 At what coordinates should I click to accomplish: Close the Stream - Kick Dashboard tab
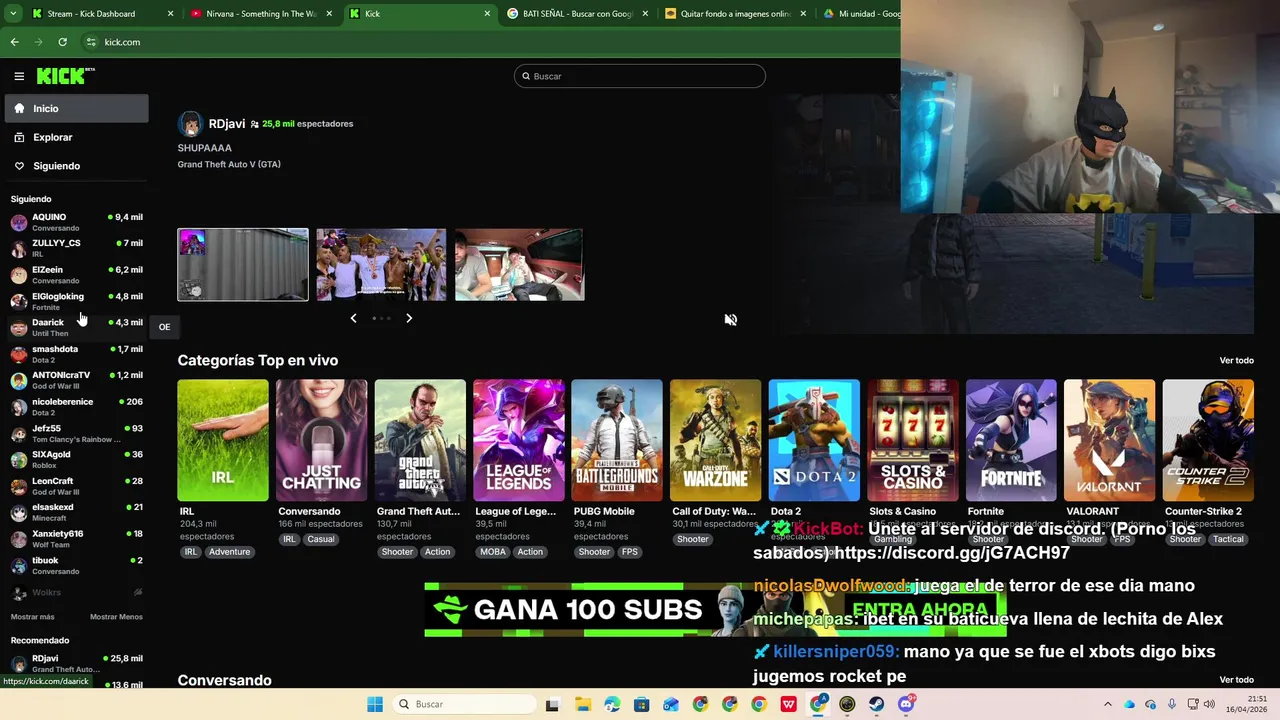(170, 14)
